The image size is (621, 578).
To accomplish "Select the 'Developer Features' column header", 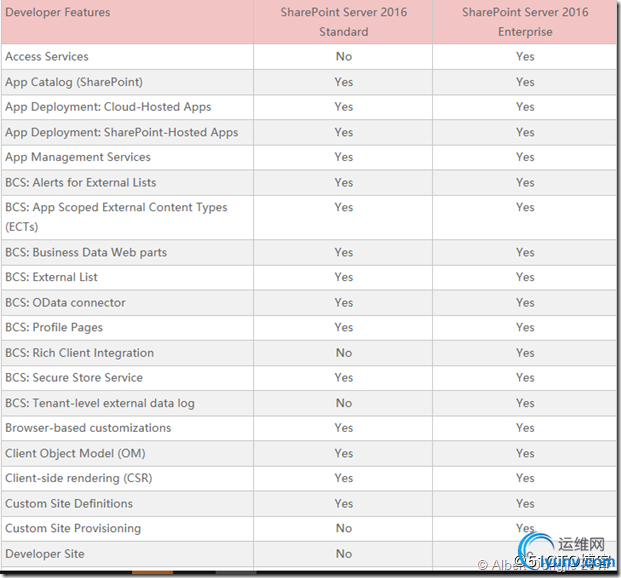I will 58,12.
